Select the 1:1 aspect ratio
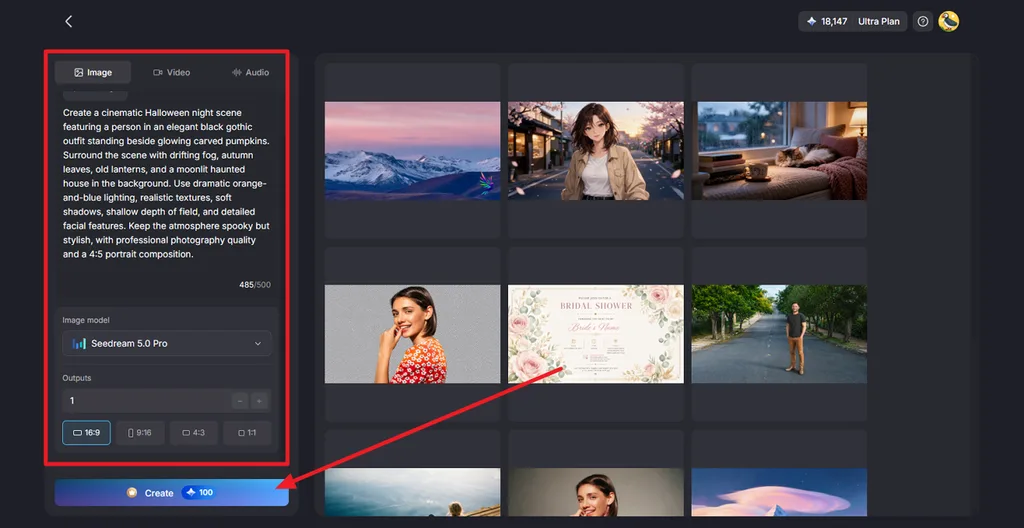1024x528 pixels. click(247, 433)
